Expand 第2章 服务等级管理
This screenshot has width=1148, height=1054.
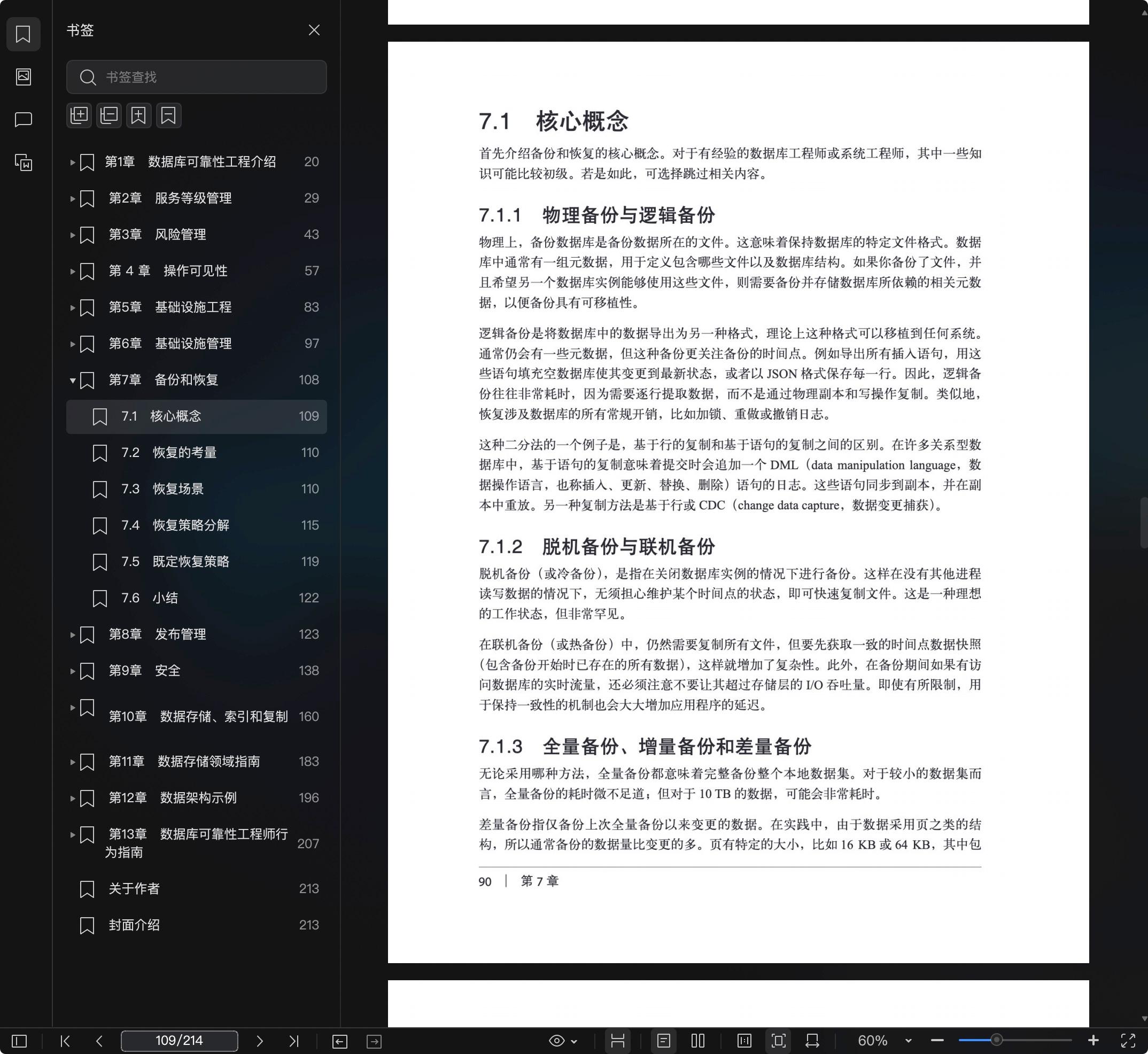click(73, 198)
